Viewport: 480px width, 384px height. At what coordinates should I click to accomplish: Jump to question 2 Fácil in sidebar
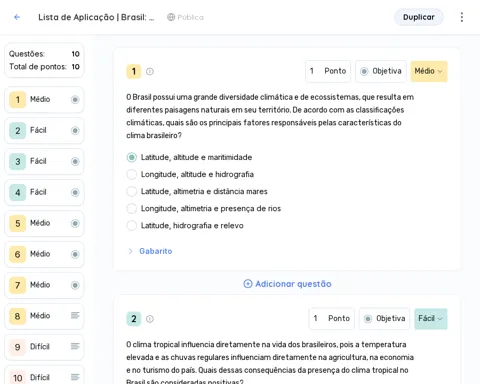(x=44, y=131)
